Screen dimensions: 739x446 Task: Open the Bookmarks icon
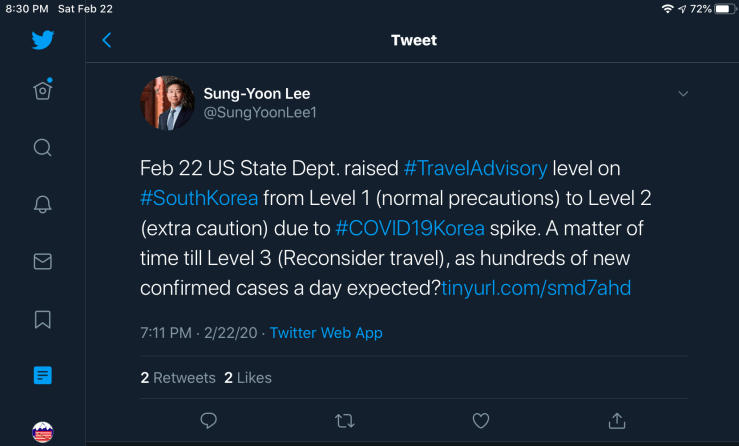42,319
